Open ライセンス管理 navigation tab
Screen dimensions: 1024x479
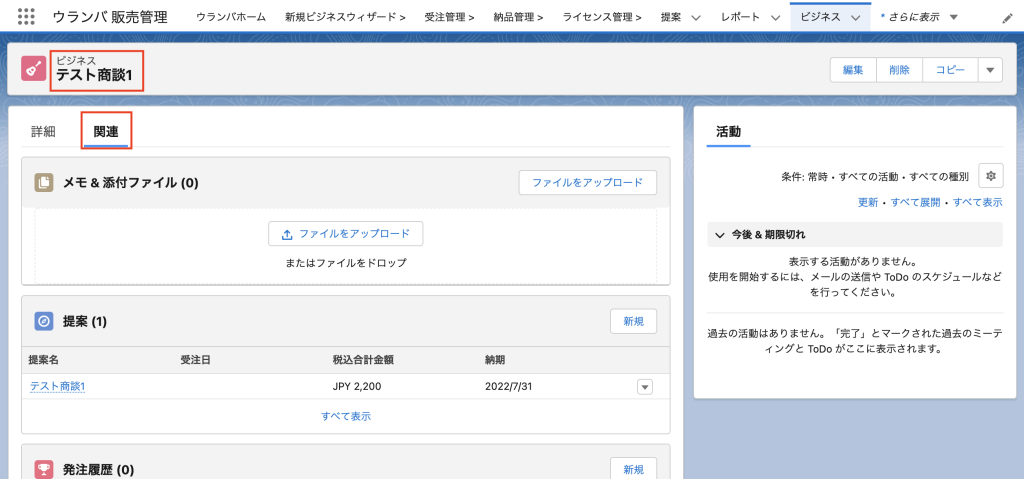pyautogui.click(x=601, y=18)
